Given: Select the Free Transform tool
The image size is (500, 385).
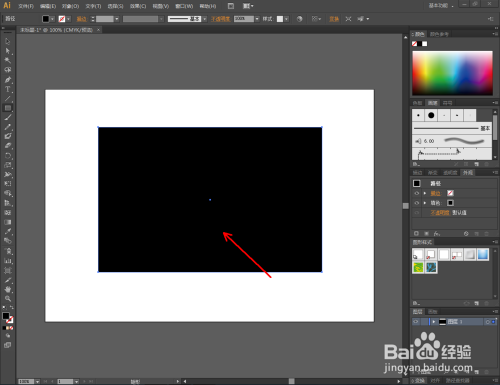Looking at the screenshot, I should tap(8, 184).
